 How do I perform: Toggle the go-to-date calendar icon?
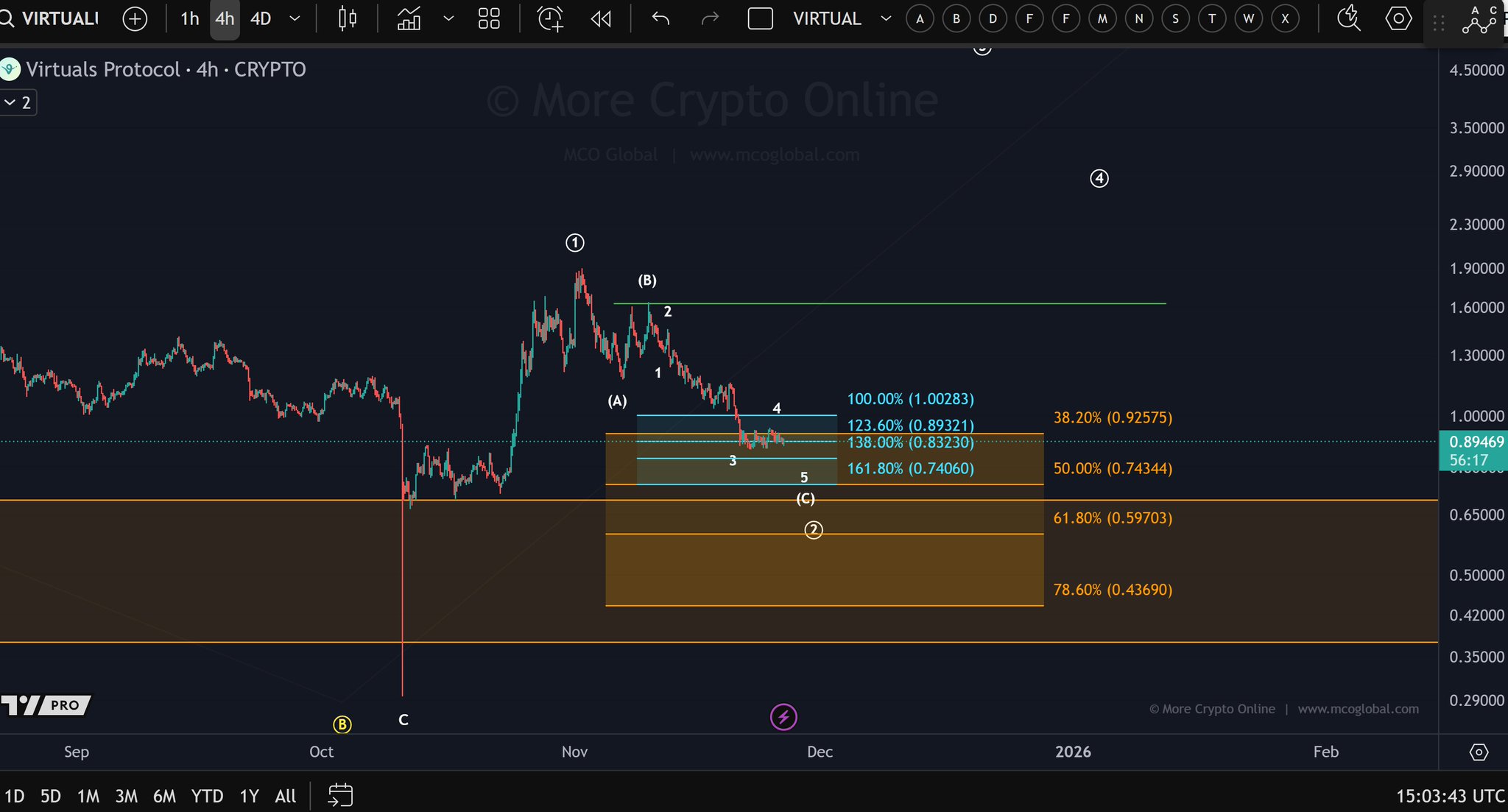(x=340, y=795)
